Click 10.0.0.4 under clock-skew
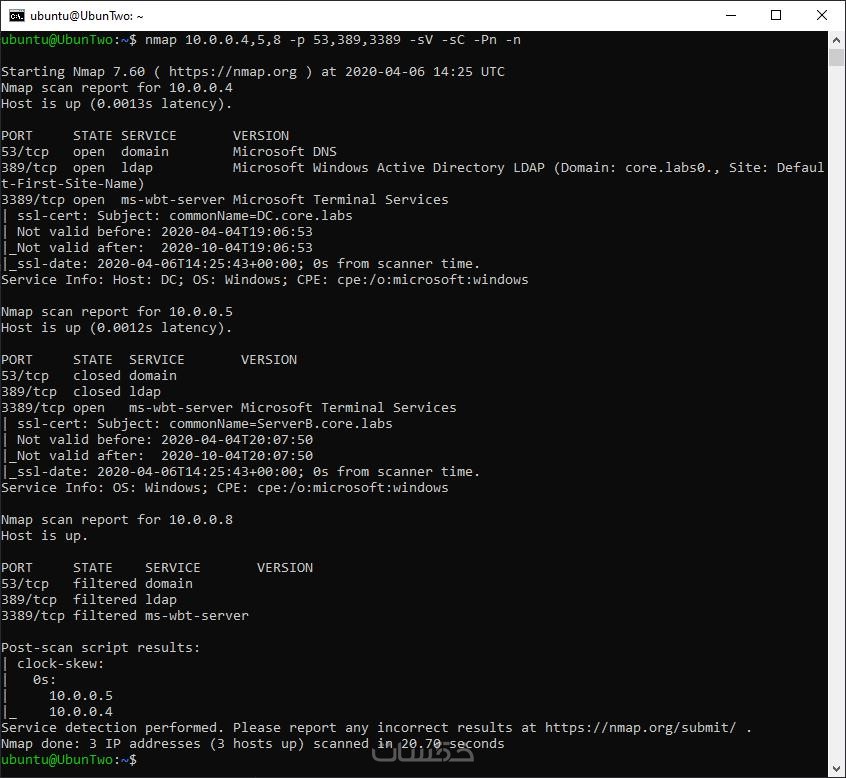This screenshot has height=778, width=846. (x=81, y=712)
